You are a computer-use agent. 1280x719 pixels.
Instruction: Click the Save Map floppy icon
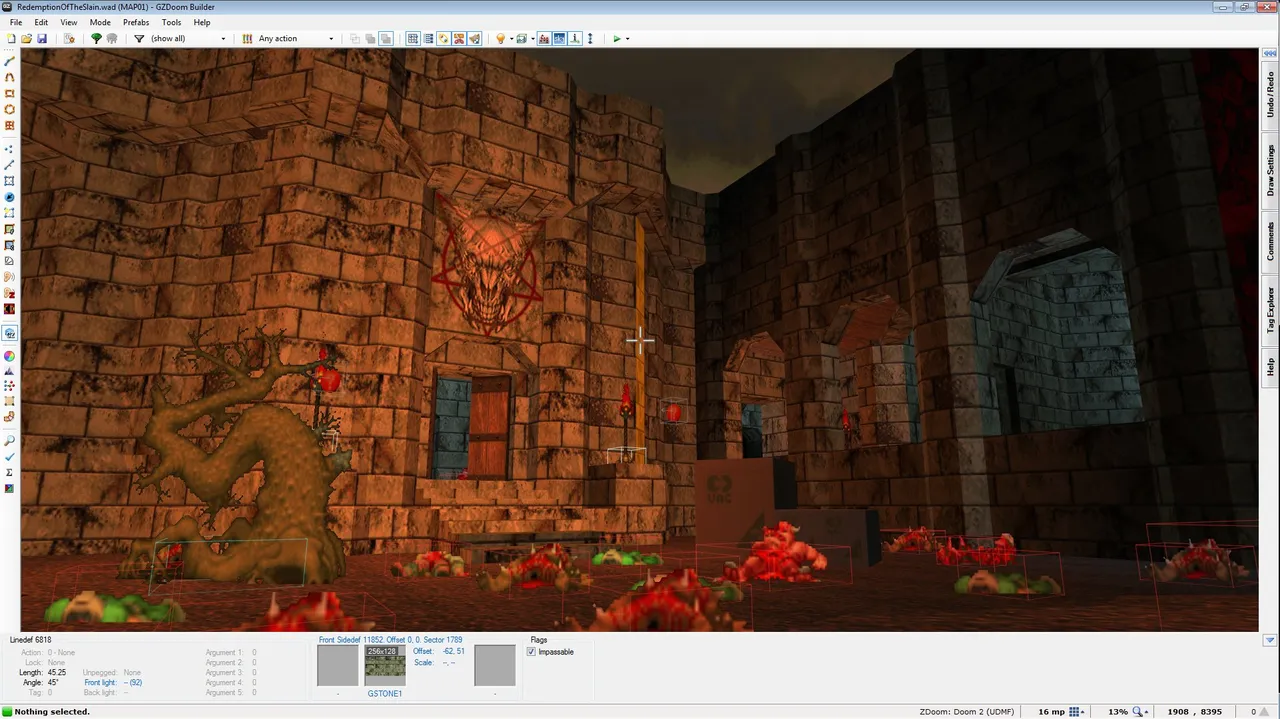point(42,38)
